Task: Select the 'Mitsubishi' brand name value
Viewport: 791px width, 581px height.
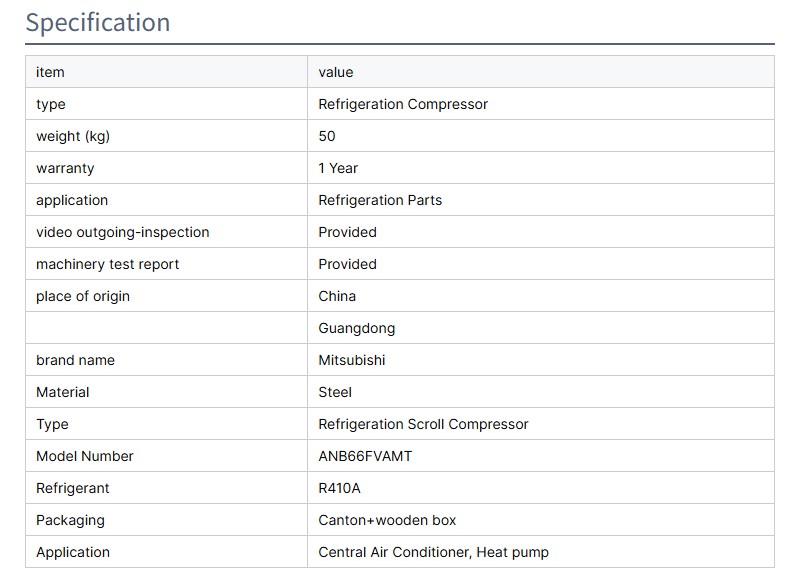Action: pyautogui.click(x=352, y=360)
